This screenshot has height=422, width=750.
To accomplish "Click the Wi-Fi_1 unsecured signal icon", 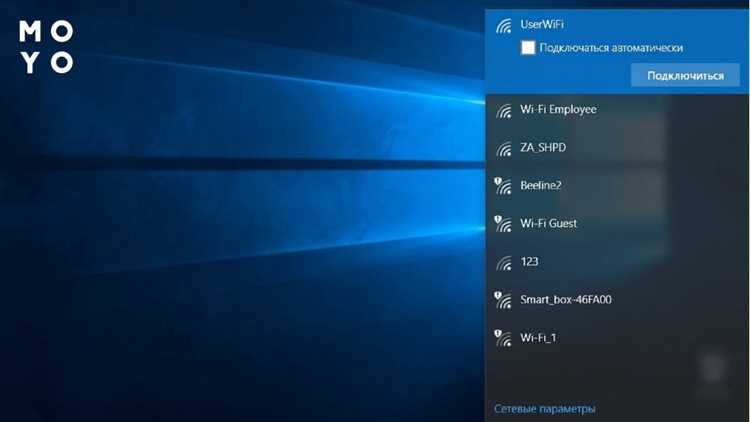I will pyautogui.click(x=503, y=338).
